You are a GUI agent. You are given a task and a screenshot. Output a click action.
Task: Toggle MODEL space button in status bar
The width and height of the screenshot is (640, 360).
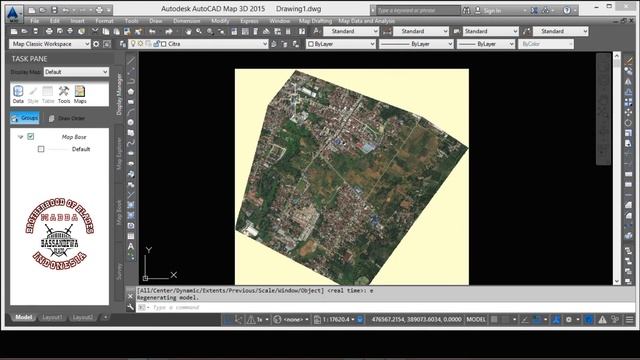[476, 319]
